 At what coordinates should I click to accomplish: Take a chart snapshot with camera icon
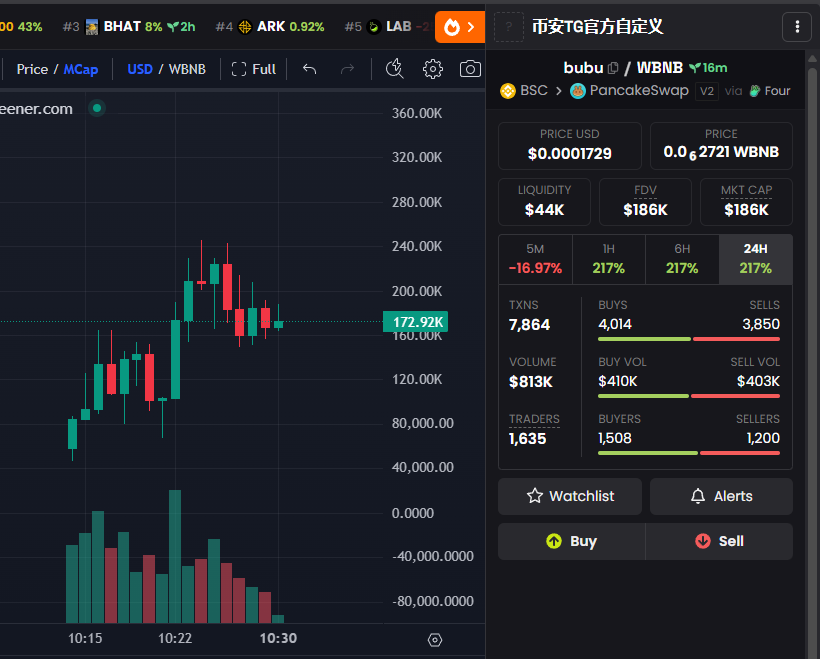(x=470, y=69)
